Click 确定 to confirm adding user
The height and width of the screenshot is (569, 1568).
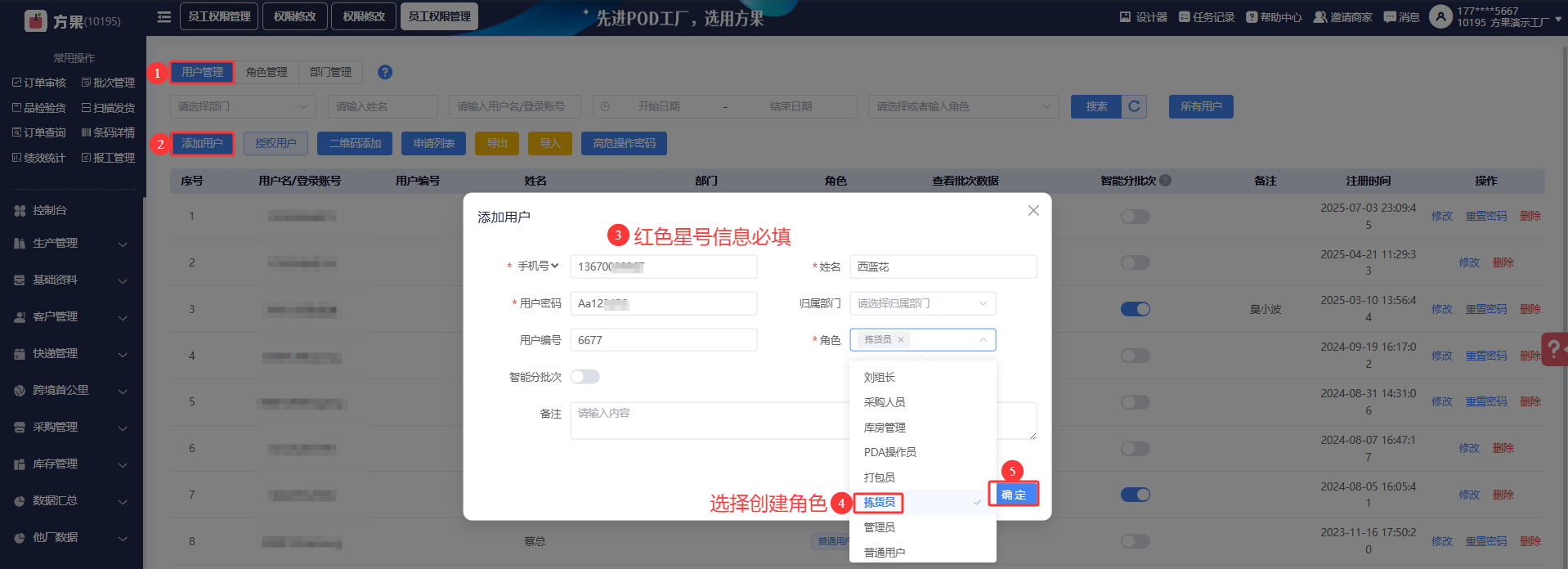click(x=1014, y=494)
